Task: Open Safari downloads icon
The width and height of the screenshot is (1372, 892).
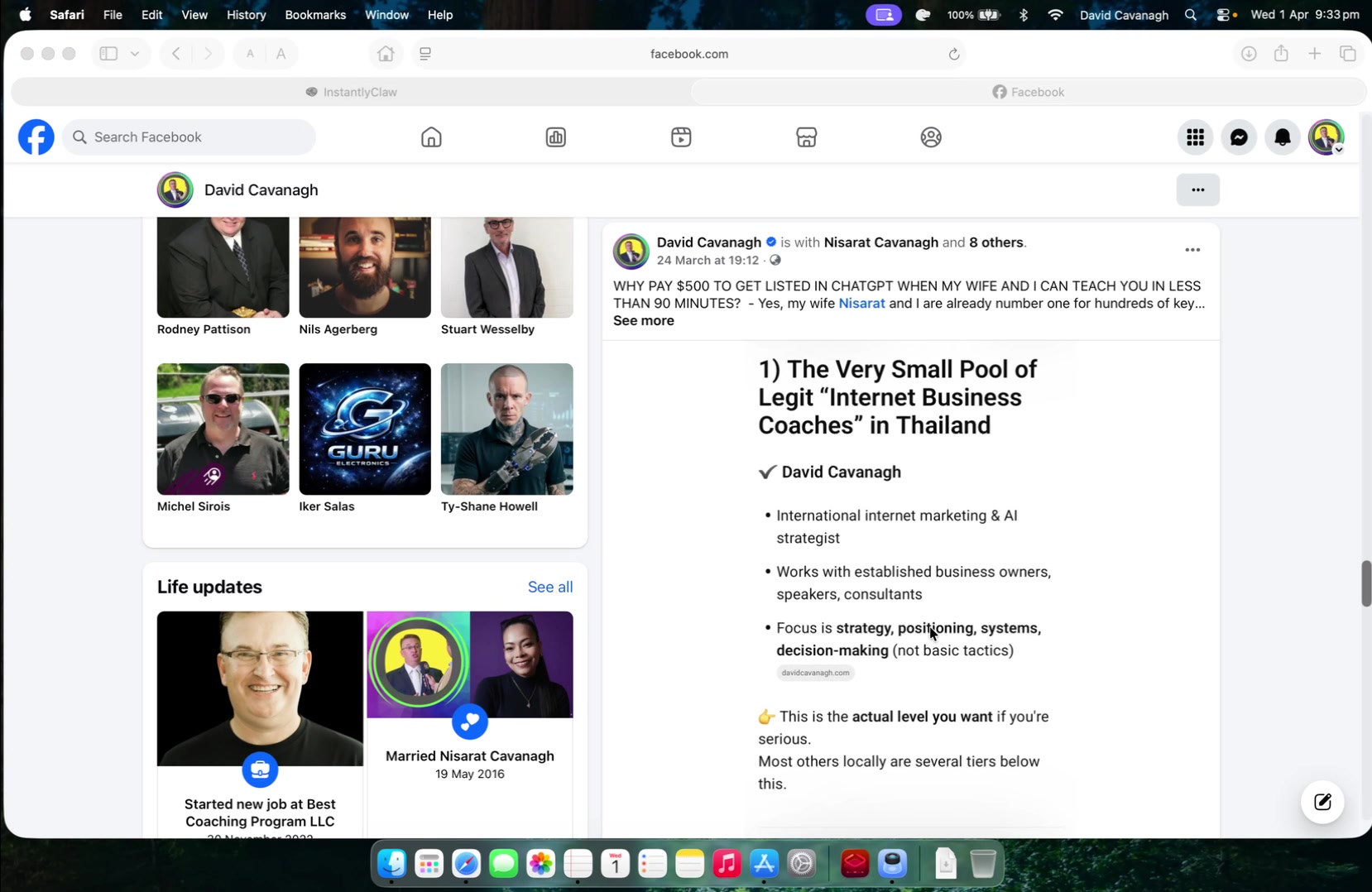Action: pos(1249,54)
